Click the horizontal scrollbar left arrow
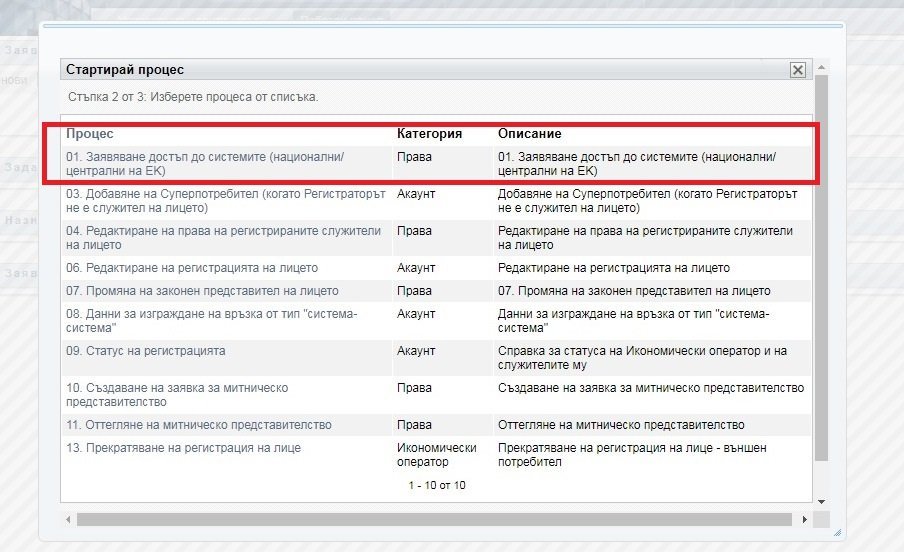Screen dimensions: 904x552 click(68, 520)
